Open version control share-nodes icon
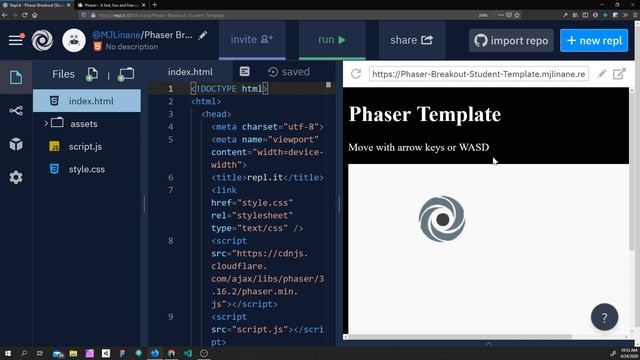 pyautogui.click(x=16, y=111)
